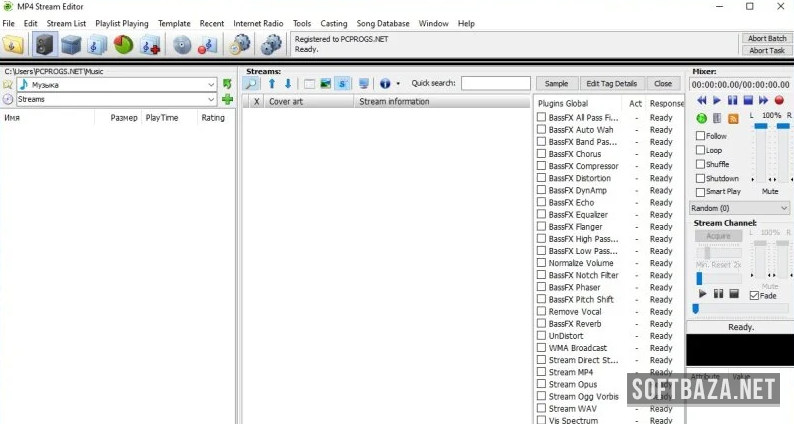Screen dimensions: 794x424
Task: Open the Streams combo box
Action: [x=210, y=100]
